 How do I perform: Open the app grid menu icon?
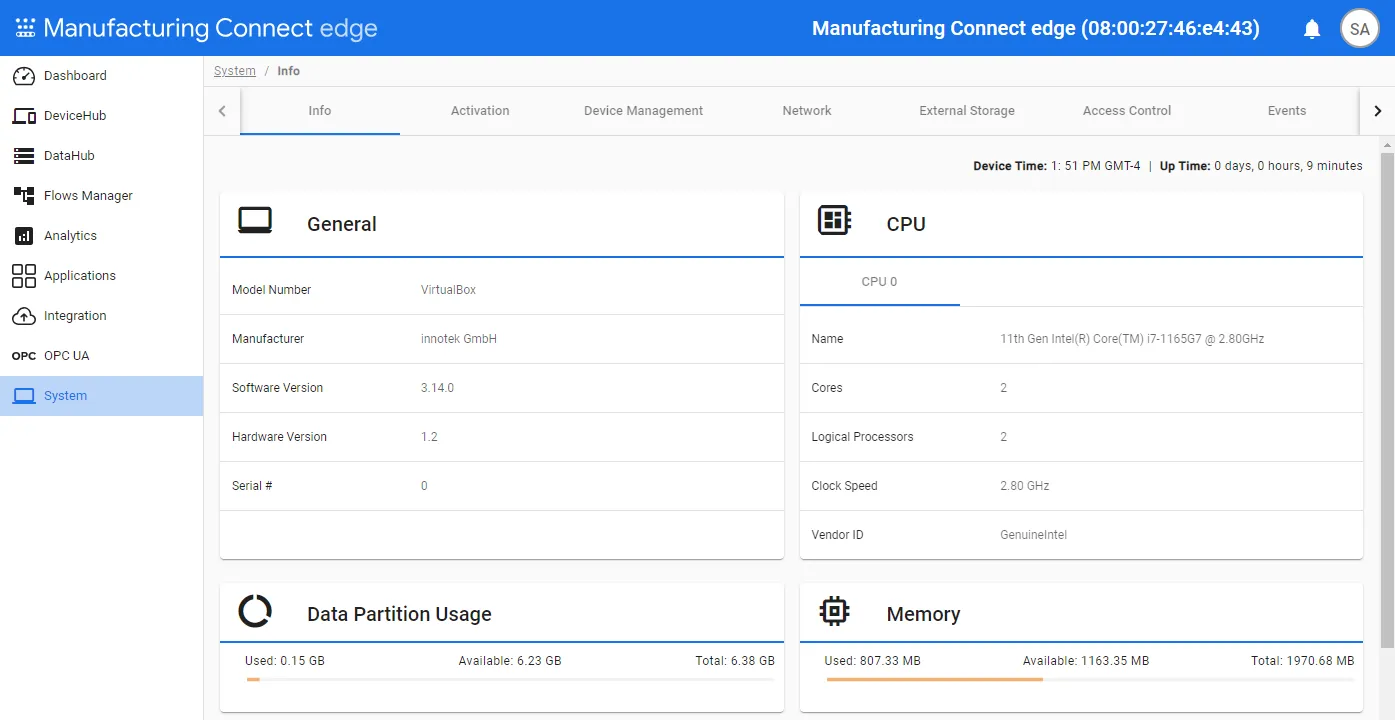coord(25,28)
